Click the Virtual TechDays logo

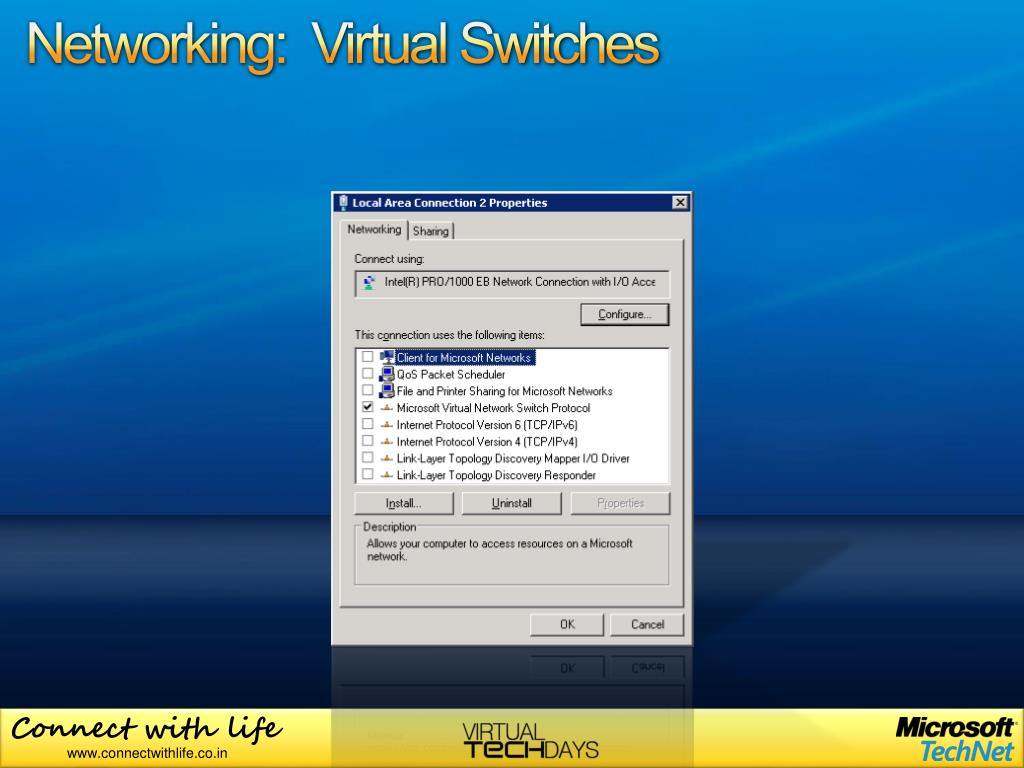[x=530, y=741]
